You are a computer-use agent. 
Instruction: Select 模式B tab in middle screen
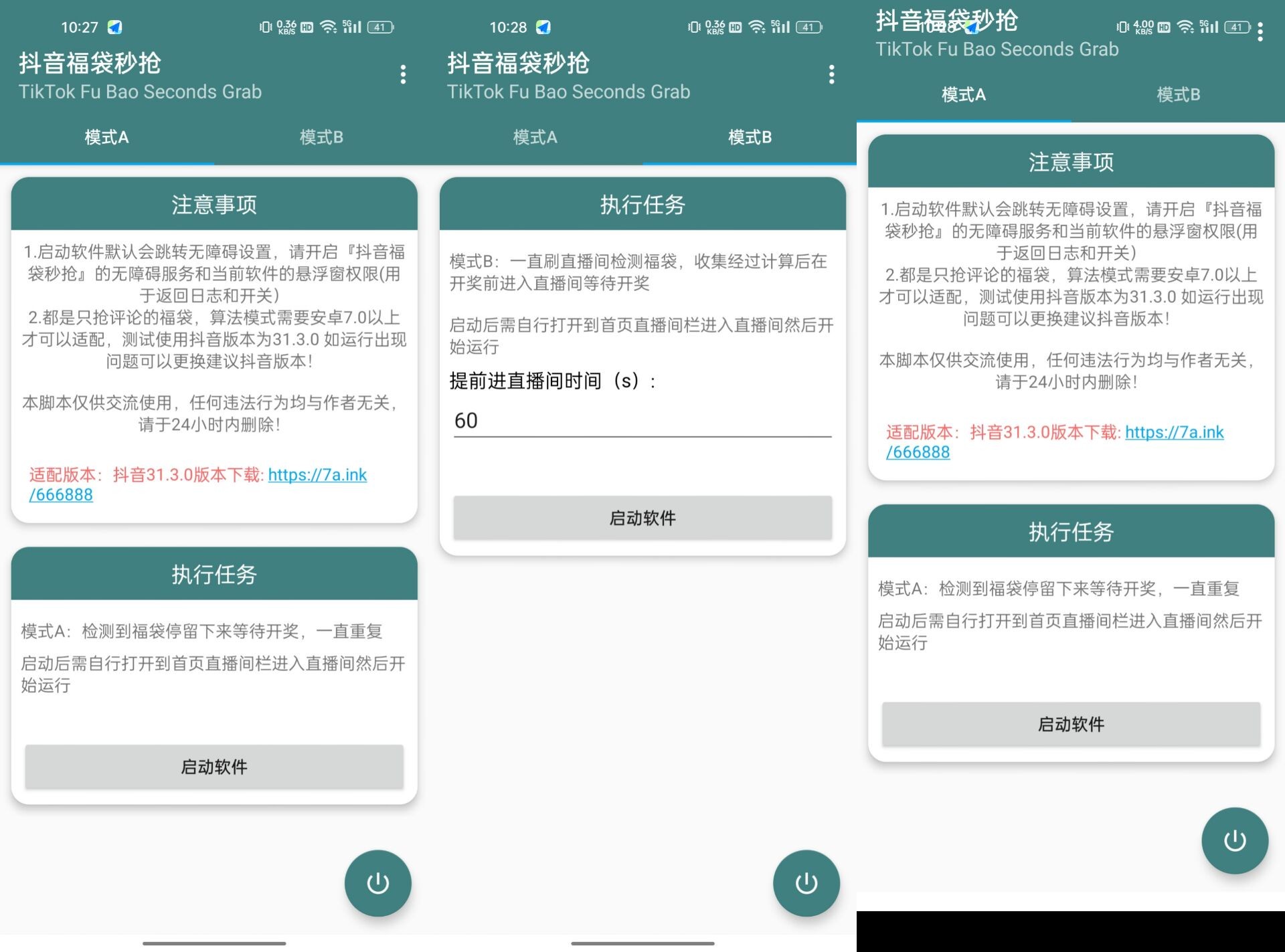tap(750, 137)
